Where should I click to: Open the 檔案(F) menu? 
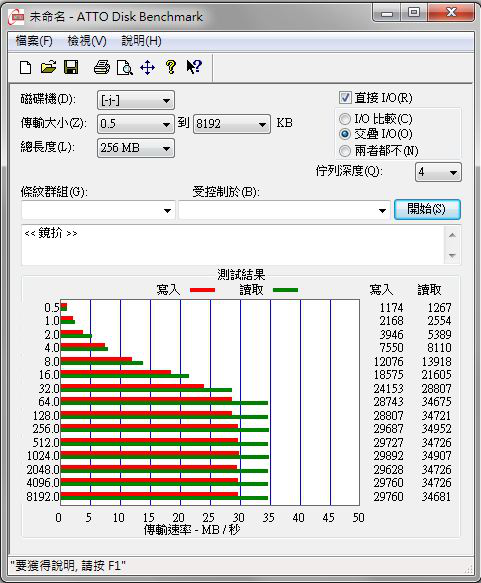(x=34, y=41)
